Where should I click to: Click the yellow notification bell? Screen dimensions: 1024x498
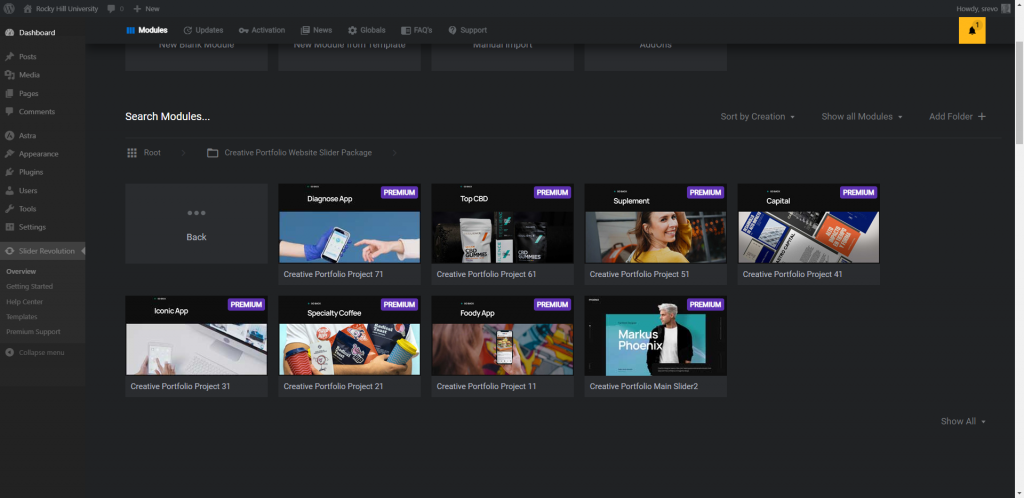[972, 31]
